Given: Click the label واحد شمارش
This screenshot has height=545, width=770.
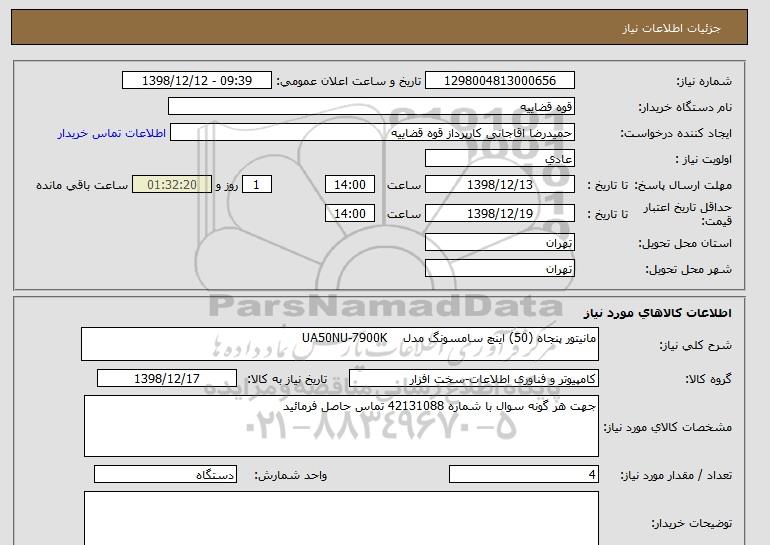Looking at the screenshot, I should pyautogui.click(x=291, y=476).
